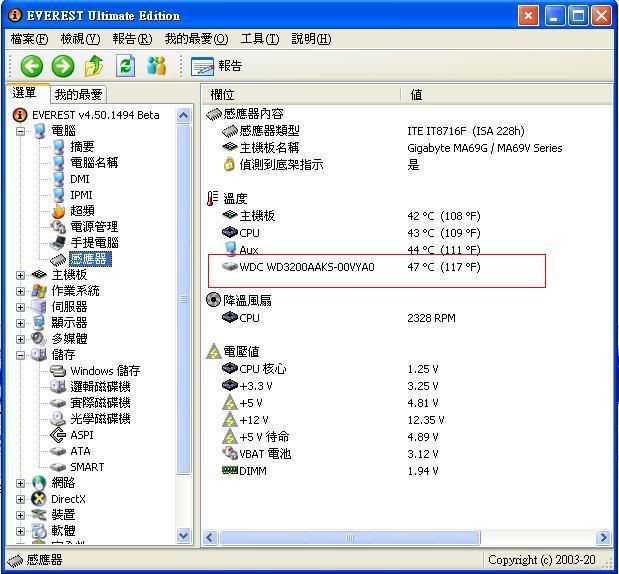Click the horizontal scrollbar right arrow
Screen dimensions: 619x574
click(x=604, y=537)
